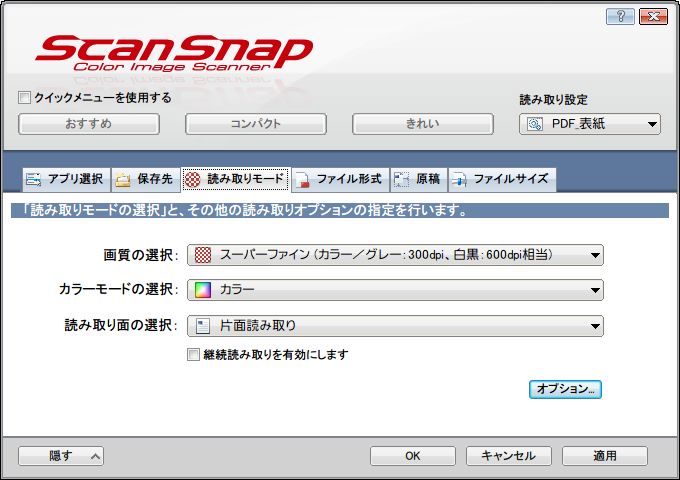Confirm with the OK button
680x480 pixels.
coord(413,456)
